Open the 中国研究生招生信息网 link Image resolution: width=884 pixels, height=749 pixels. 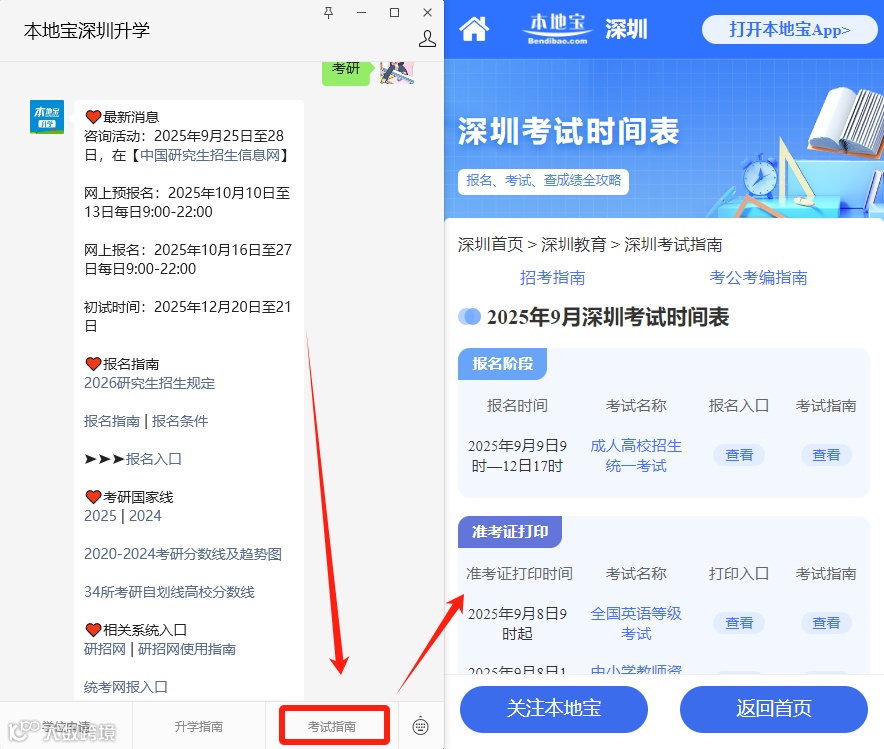click(210, 155)
